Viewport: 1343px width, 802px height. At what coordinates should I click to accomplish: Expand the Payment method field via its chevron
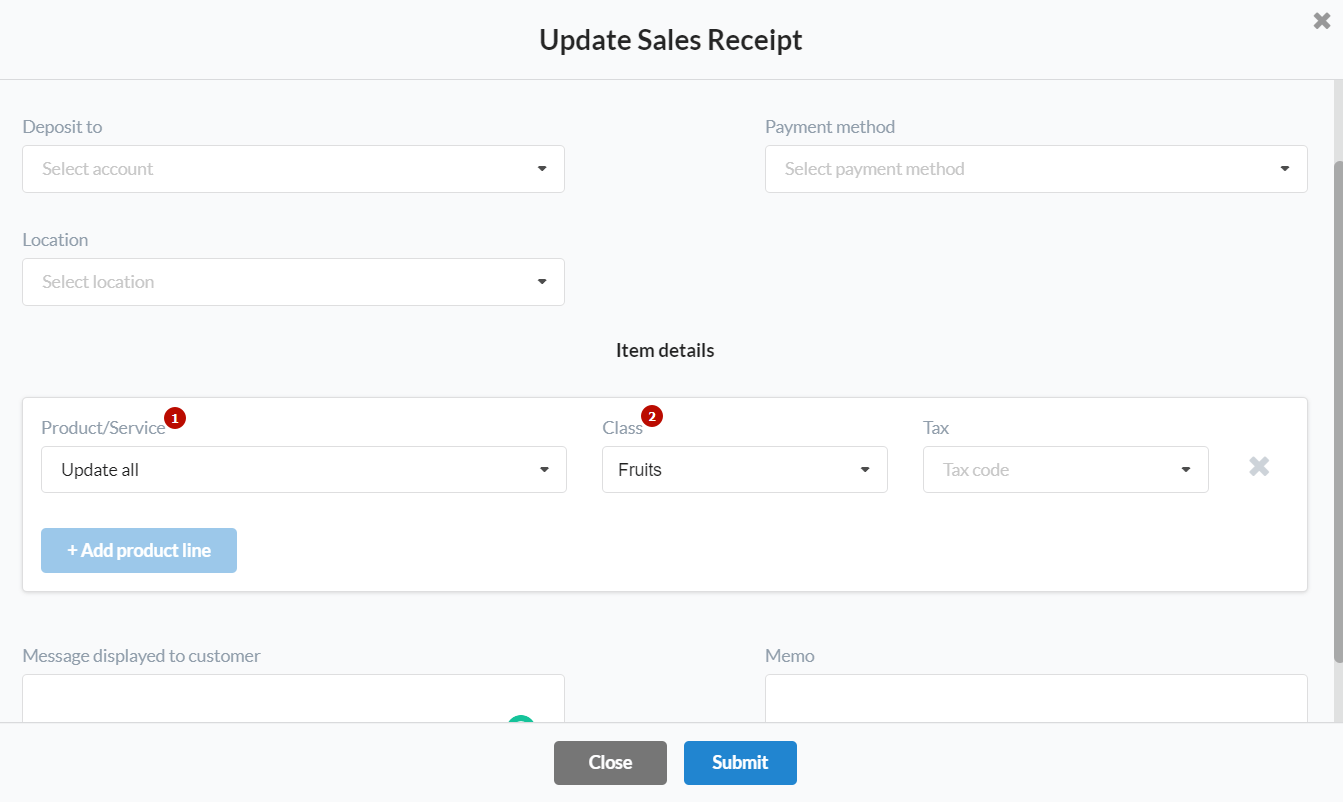click(1284, 169)
